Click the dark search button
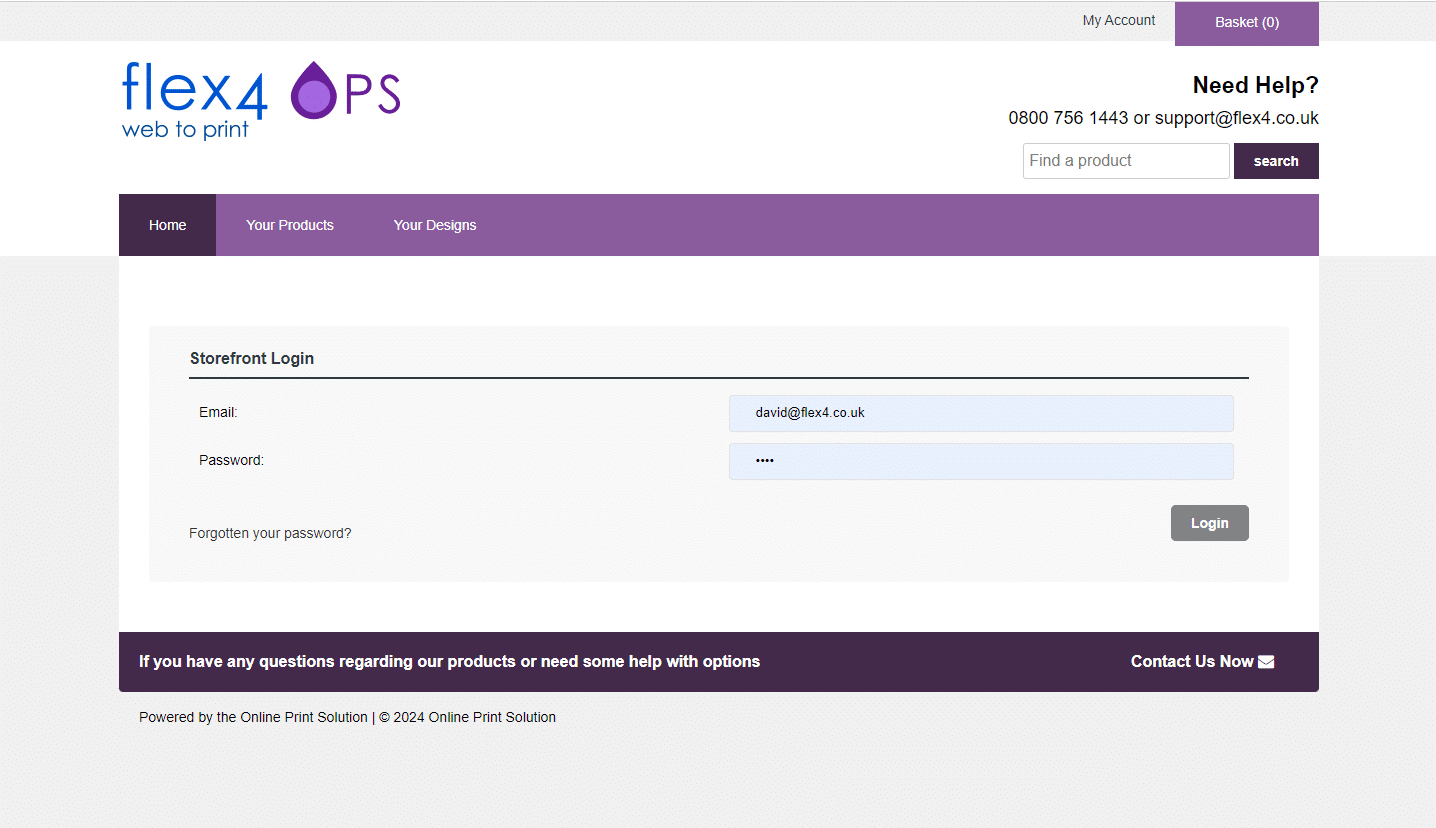 tap(1276, 161)
